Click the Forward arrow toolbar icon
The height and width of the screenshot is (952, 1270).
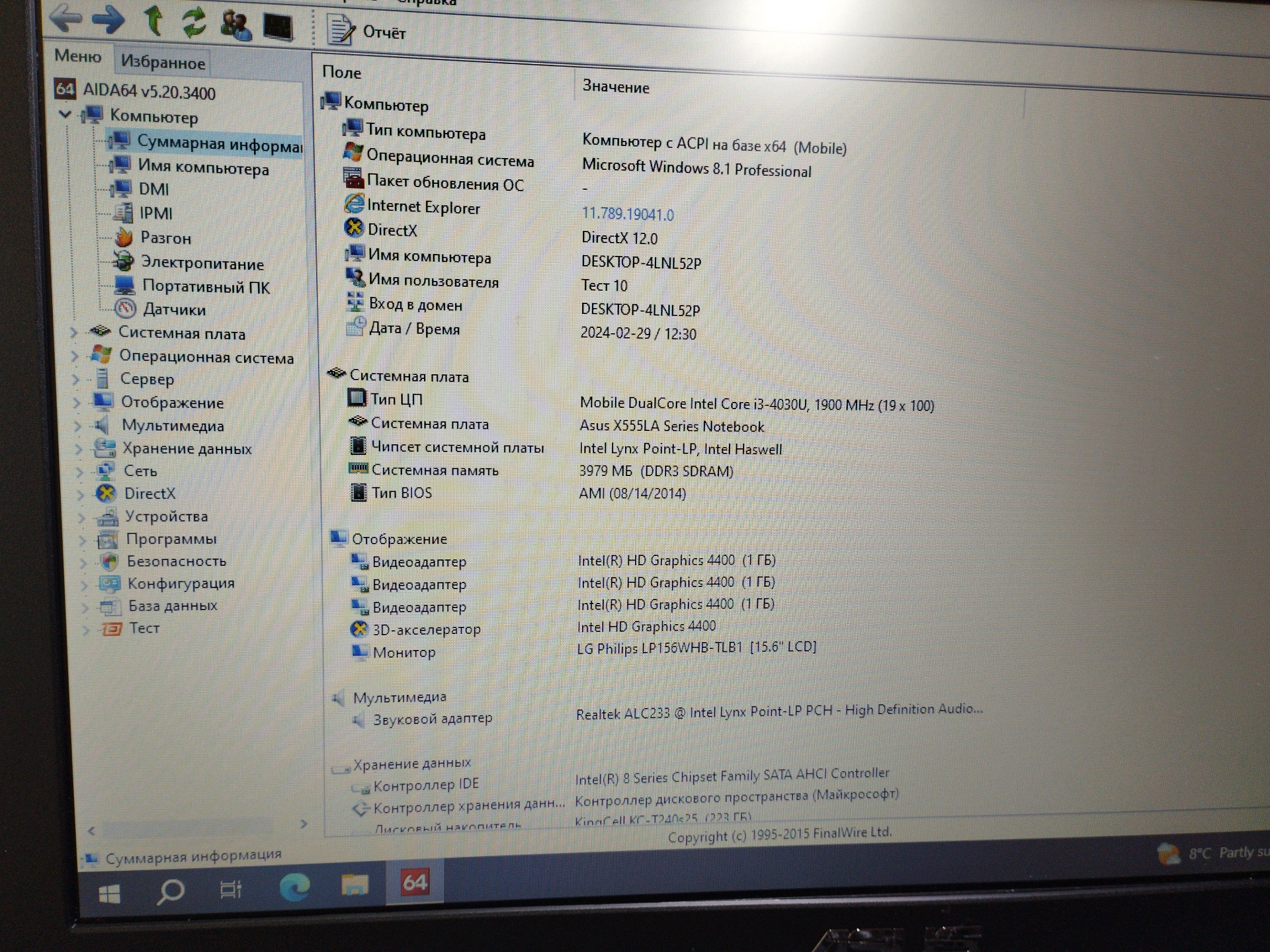pos(108,20)
